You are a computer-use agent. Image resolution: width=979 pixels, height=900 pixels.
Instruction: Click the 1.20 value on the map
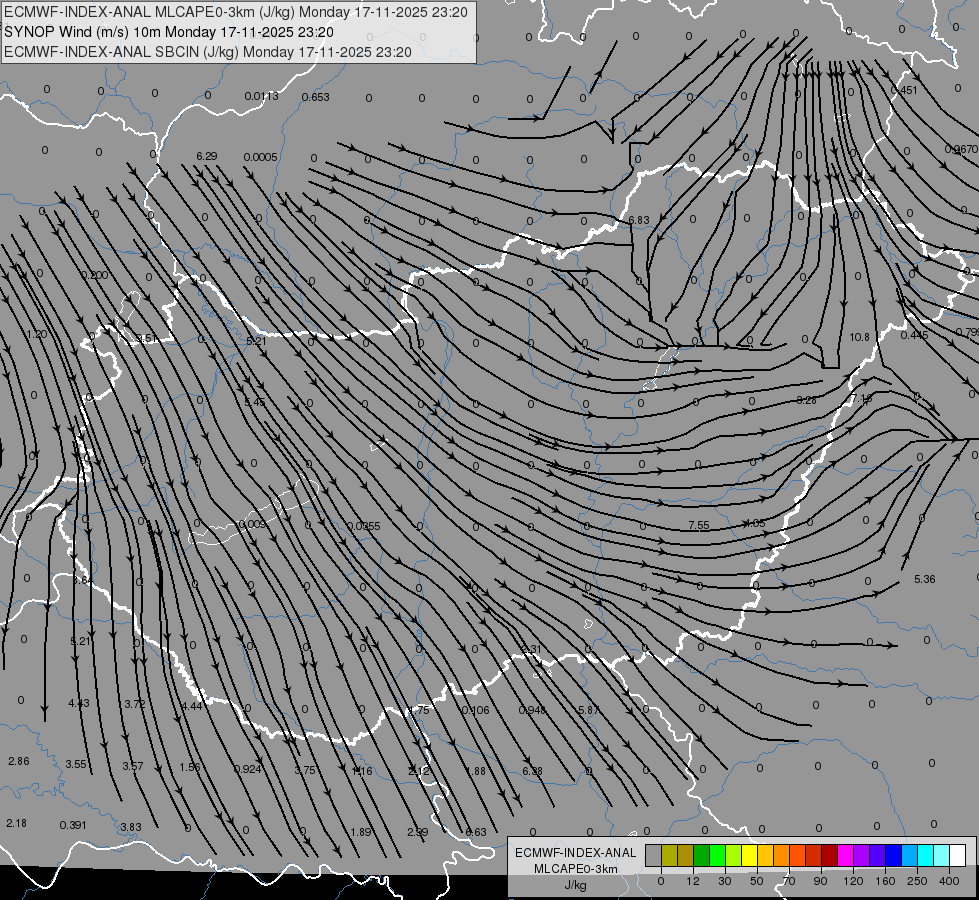37,334
